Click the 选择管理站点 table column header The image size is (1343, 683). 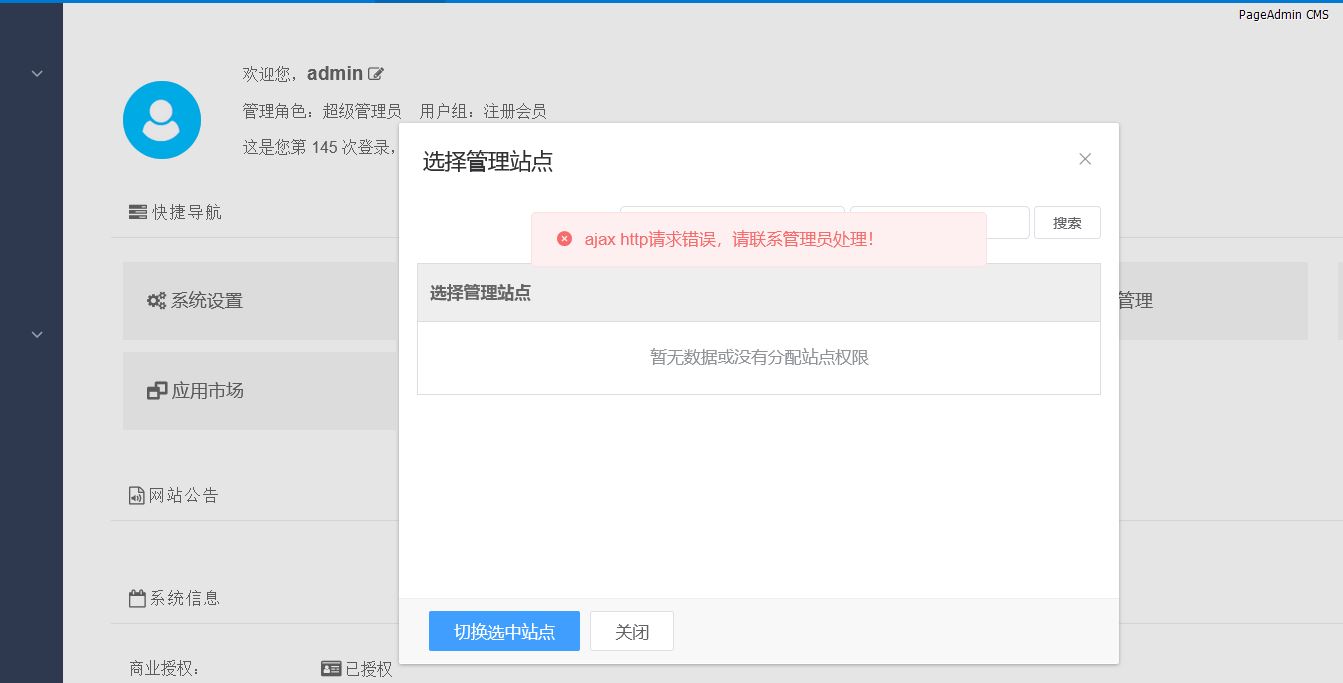(x=480, y=293)
